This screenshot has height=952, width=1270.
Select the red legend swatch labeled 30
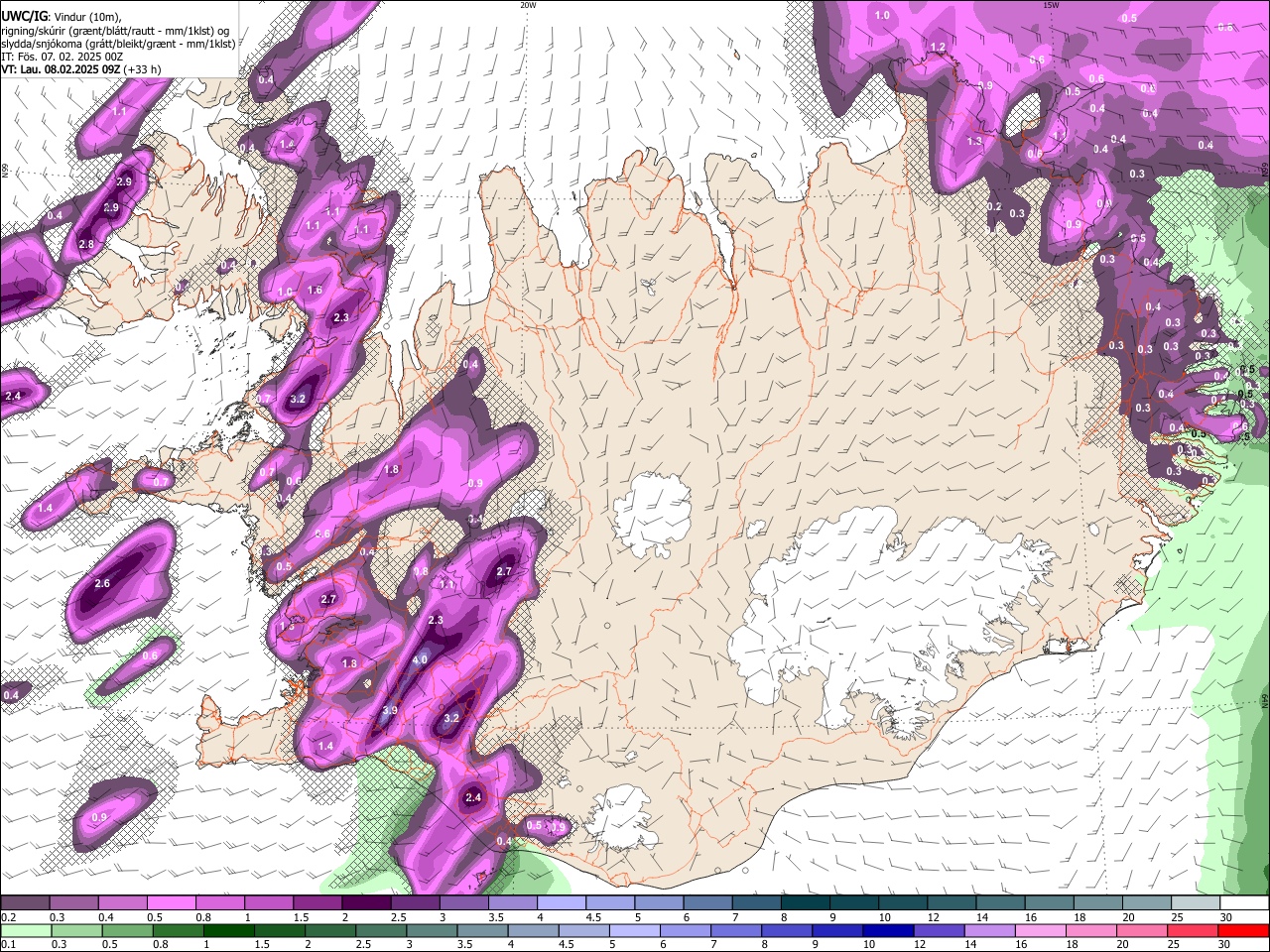pyautogui.click(x=1242, y=930)
